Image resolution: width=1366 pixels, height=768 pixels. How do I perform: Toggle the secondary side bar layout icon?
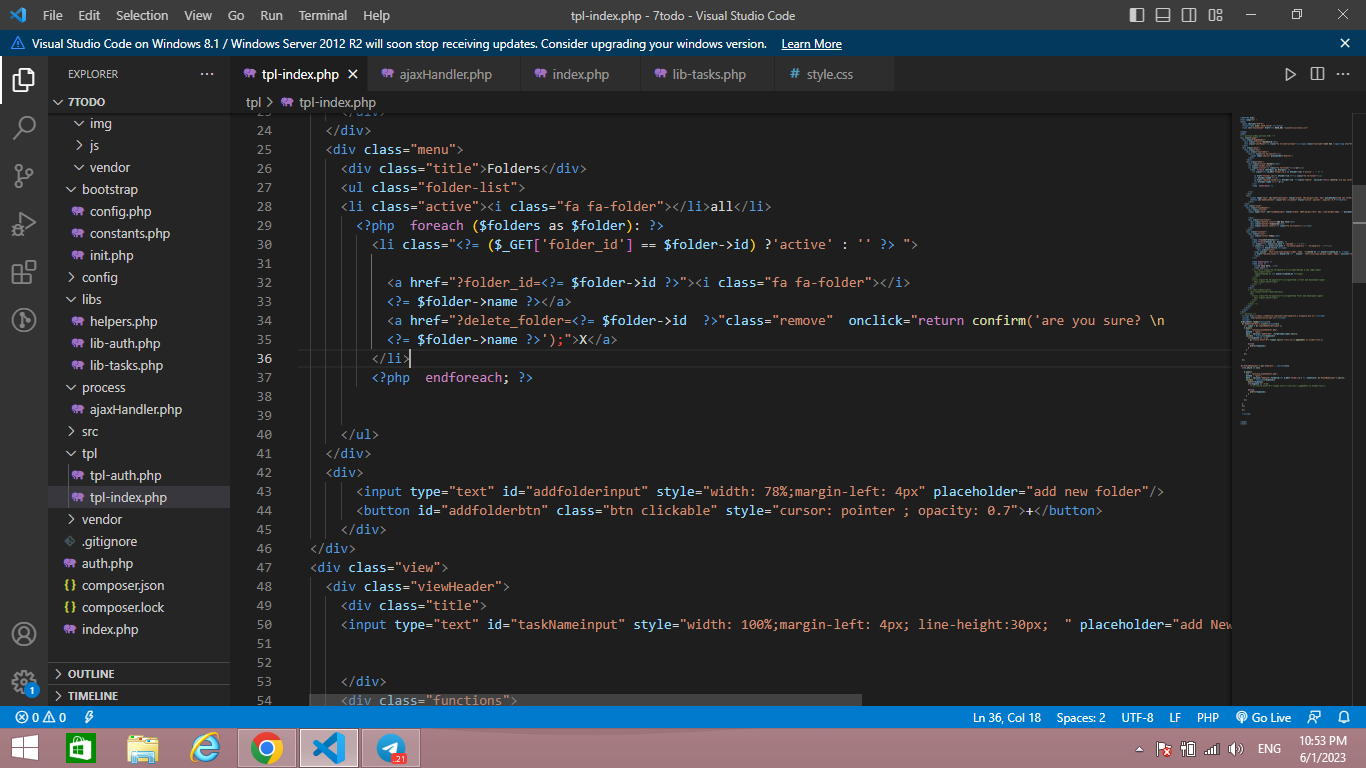click(x=1189, y=15)
